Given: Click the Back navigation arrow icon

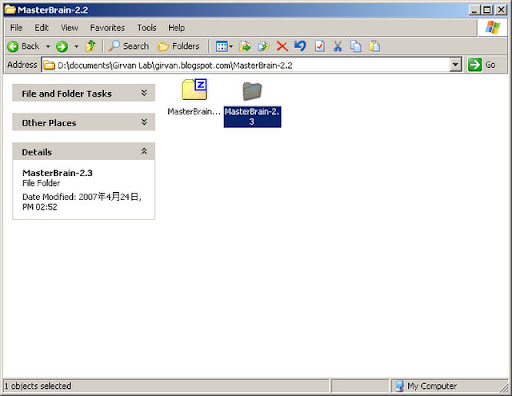Looking at the screenshot, I should pyautogui.click(x=13, y=46).
